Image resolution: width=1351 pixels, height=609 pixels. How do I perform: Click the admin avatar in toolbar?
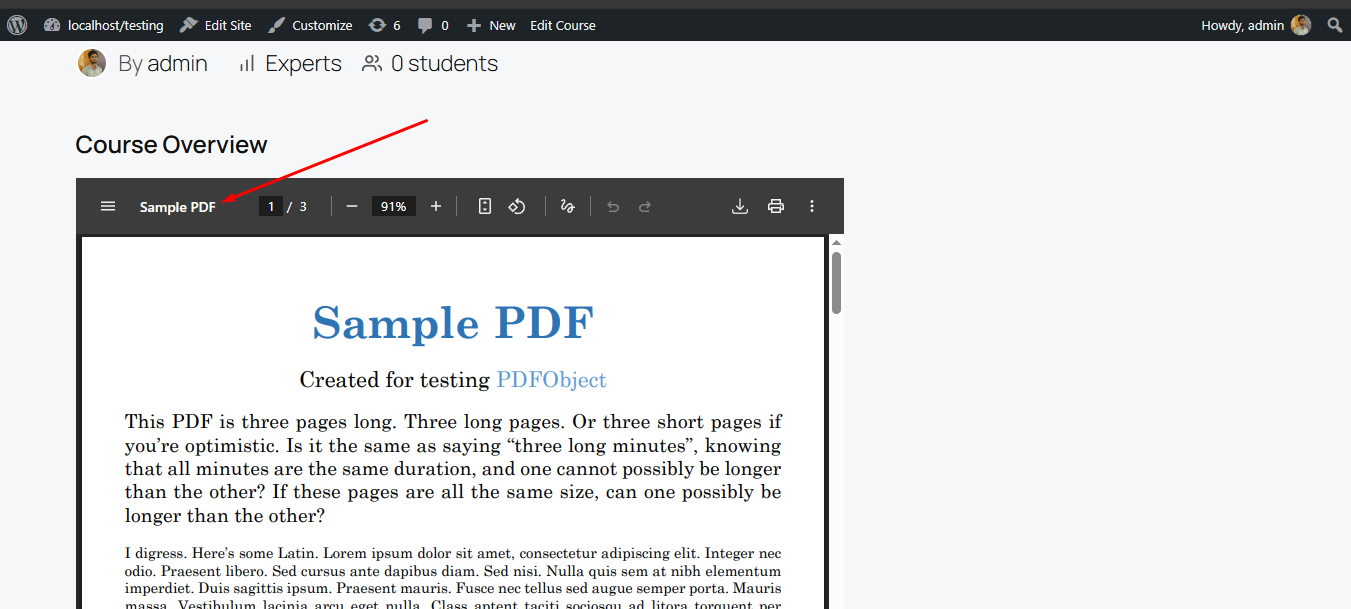(1301, 25)
